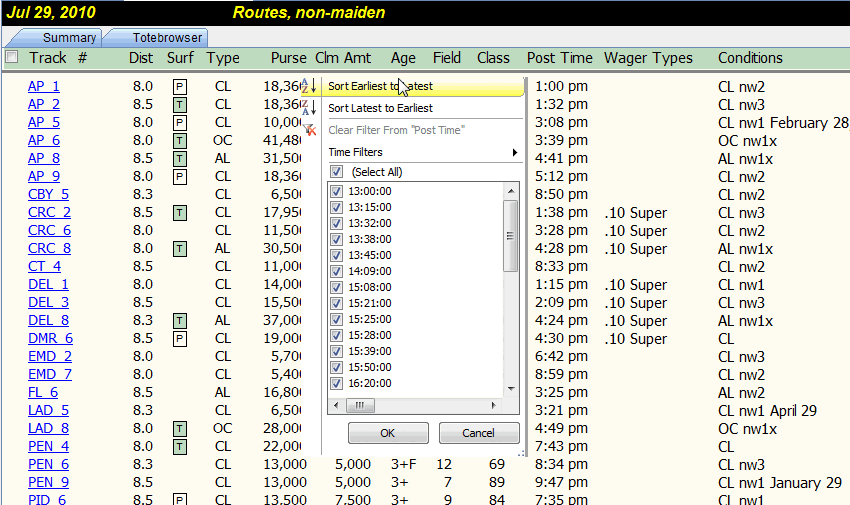Click the filter list scroll-left arrow
This screenshot has width=850, height=505.
tap(336, 405)
